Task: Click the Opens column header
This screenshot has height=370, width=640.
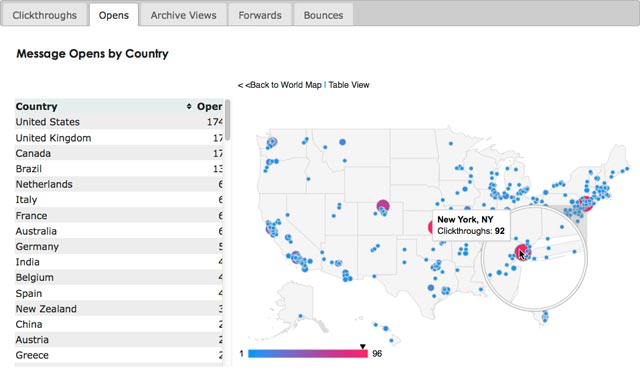Action: (209, 106)
